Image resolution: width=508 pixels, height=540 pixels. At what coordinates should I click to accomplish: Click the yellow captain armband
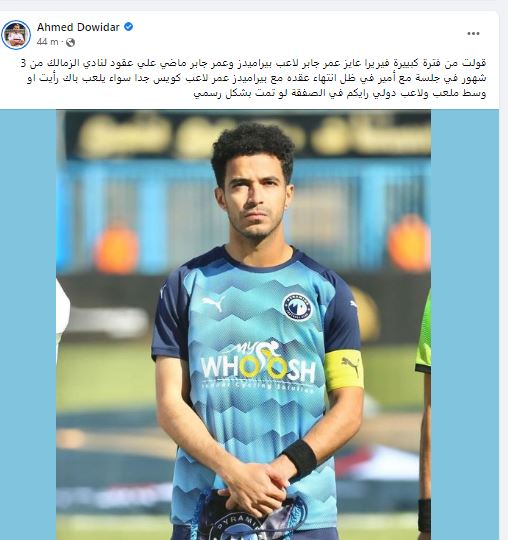click(x=344, y=370)
